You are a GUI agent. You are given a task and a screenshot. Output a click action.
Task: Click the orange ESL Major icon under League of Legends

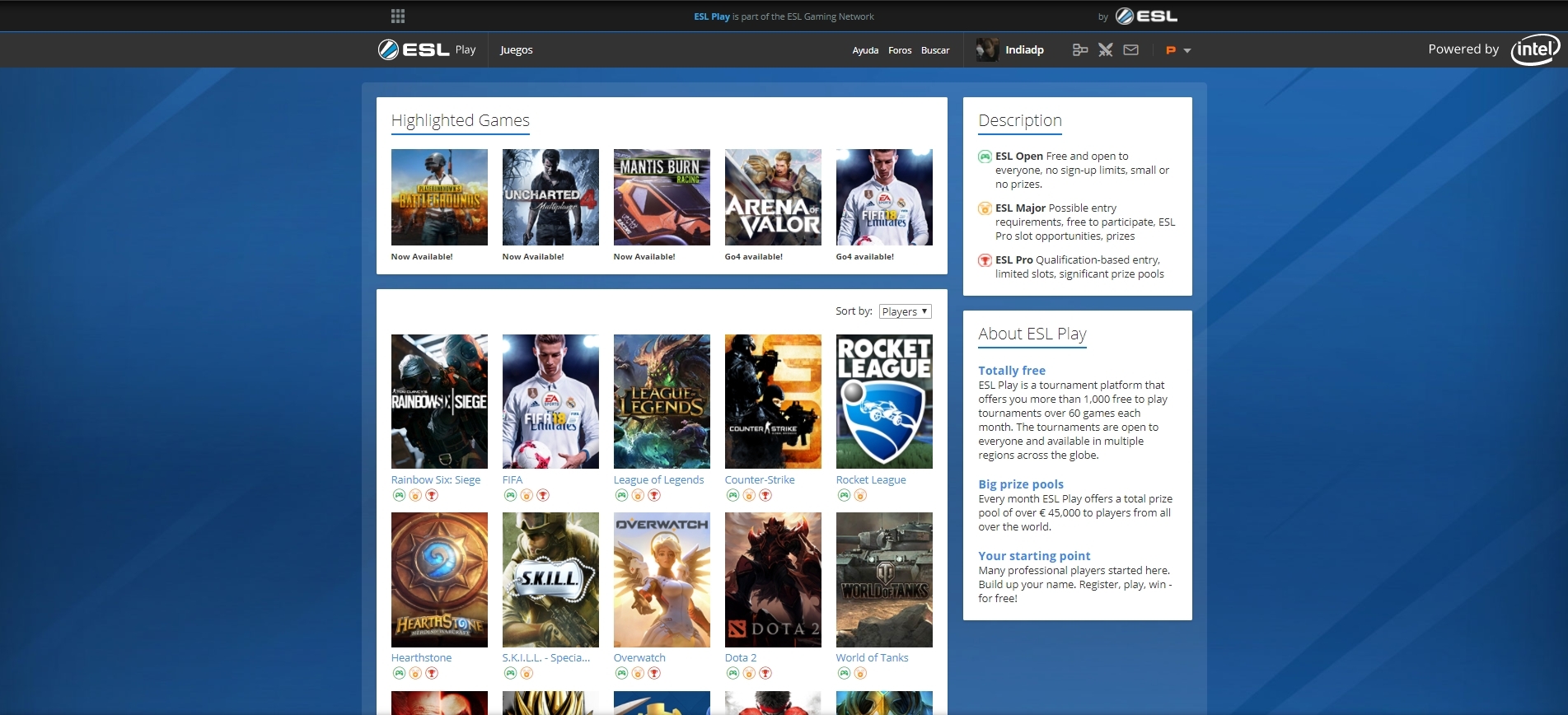pyautogui.click(x=638, y=495)
